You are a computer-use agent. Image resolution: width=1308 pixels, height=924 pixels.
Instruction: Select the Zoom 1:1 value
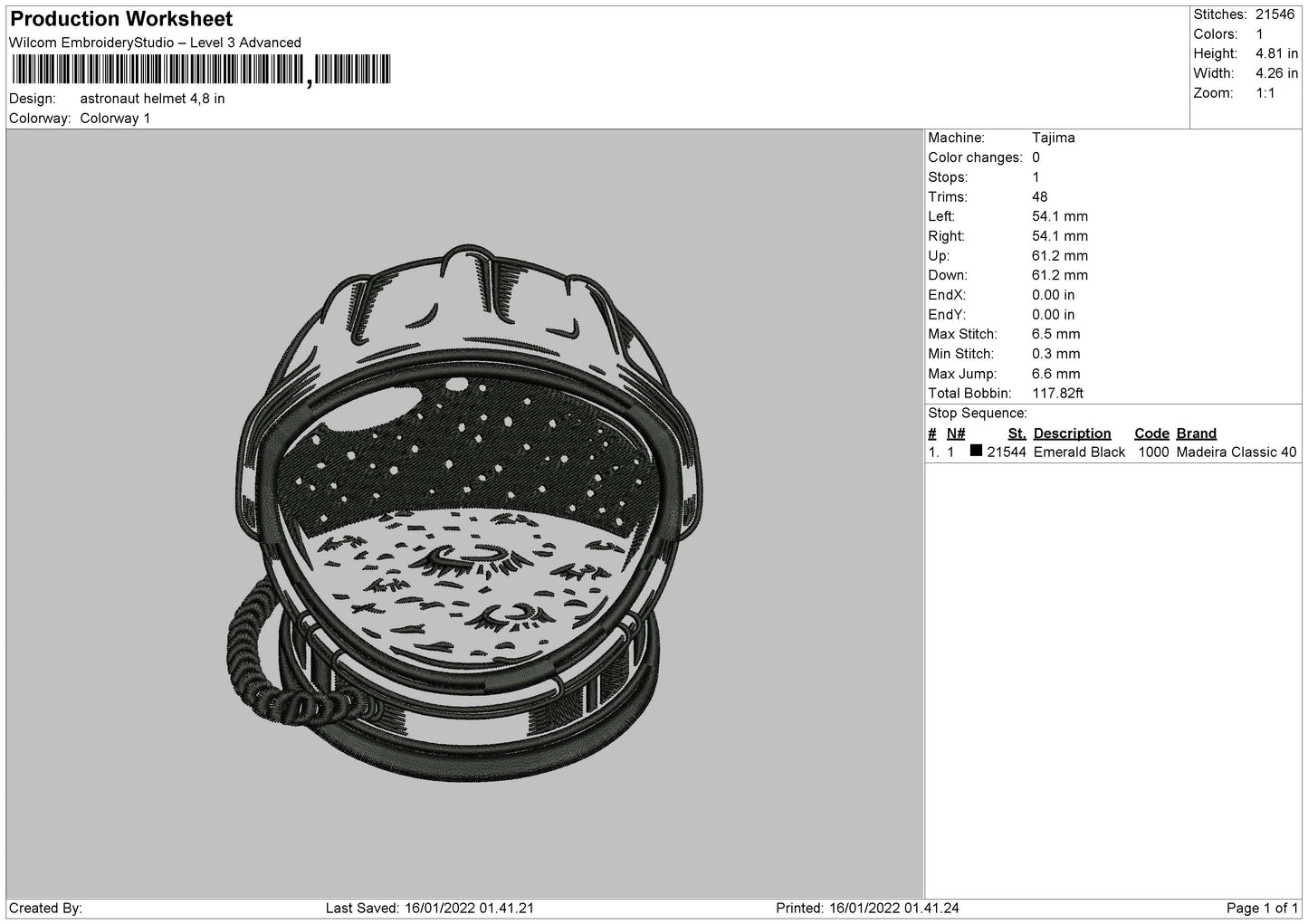point(1265,93)
